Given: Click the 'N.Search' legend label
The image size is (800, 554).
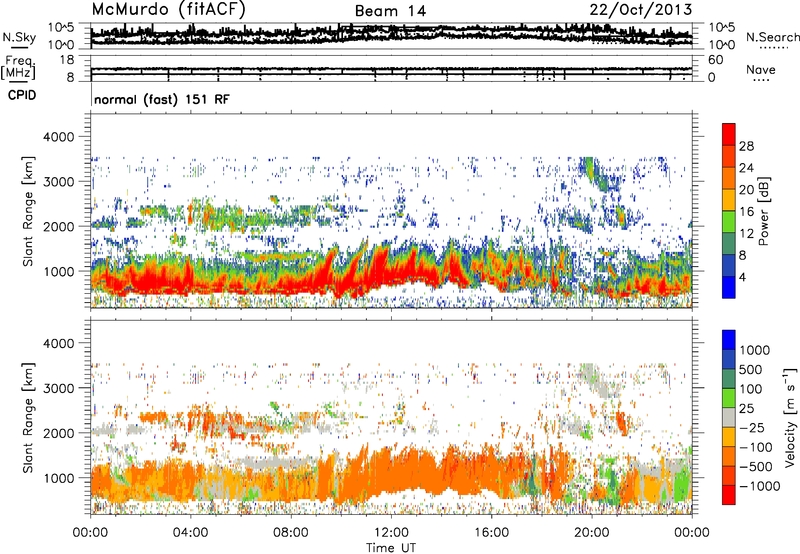Looking at the screenshot, I should 772,37.
